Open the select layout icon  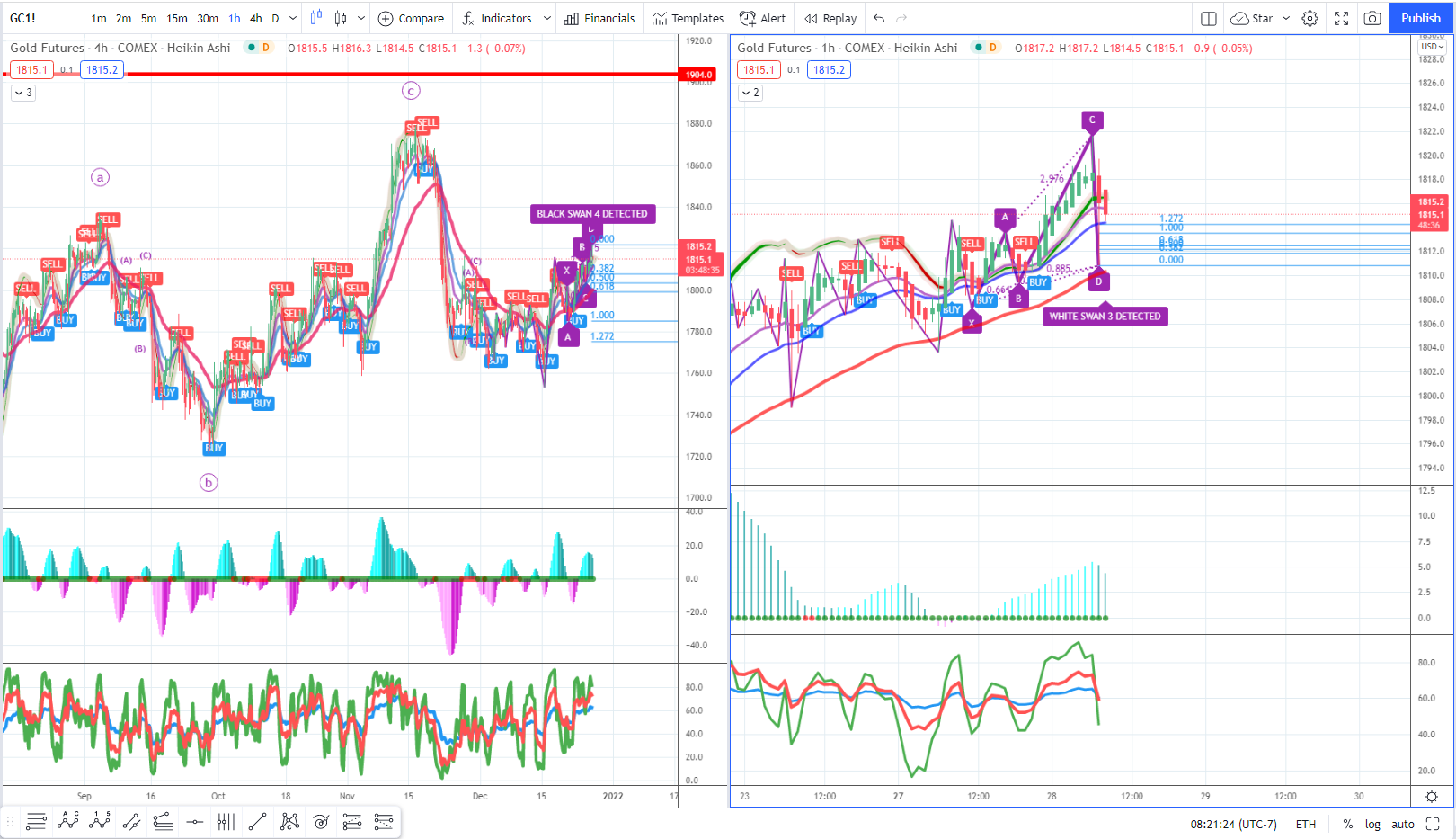tap(1209, 18)
